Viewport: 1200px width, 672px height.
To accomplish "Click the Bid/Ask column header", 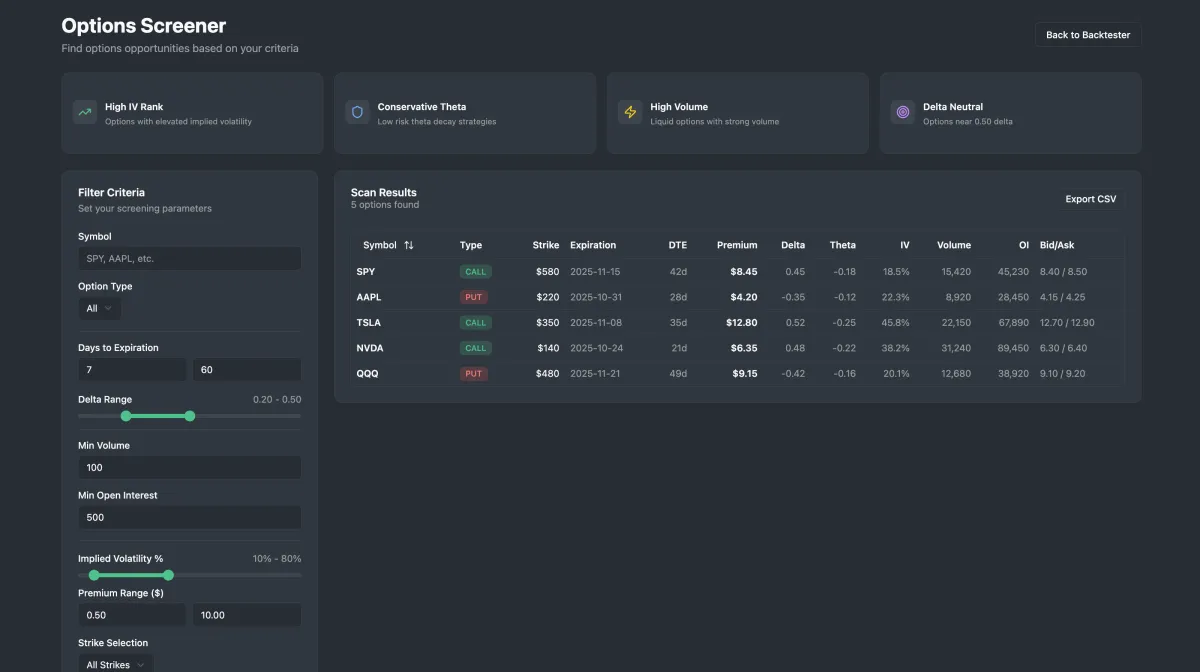I will point(1058,245).
